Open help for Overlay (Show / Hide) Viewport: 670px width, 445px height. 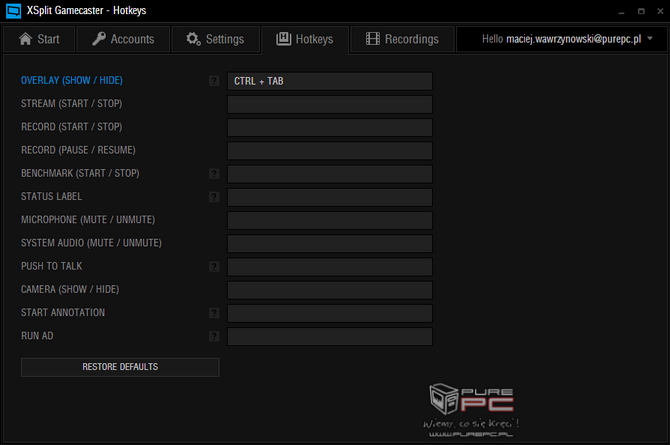click(214, 81)
